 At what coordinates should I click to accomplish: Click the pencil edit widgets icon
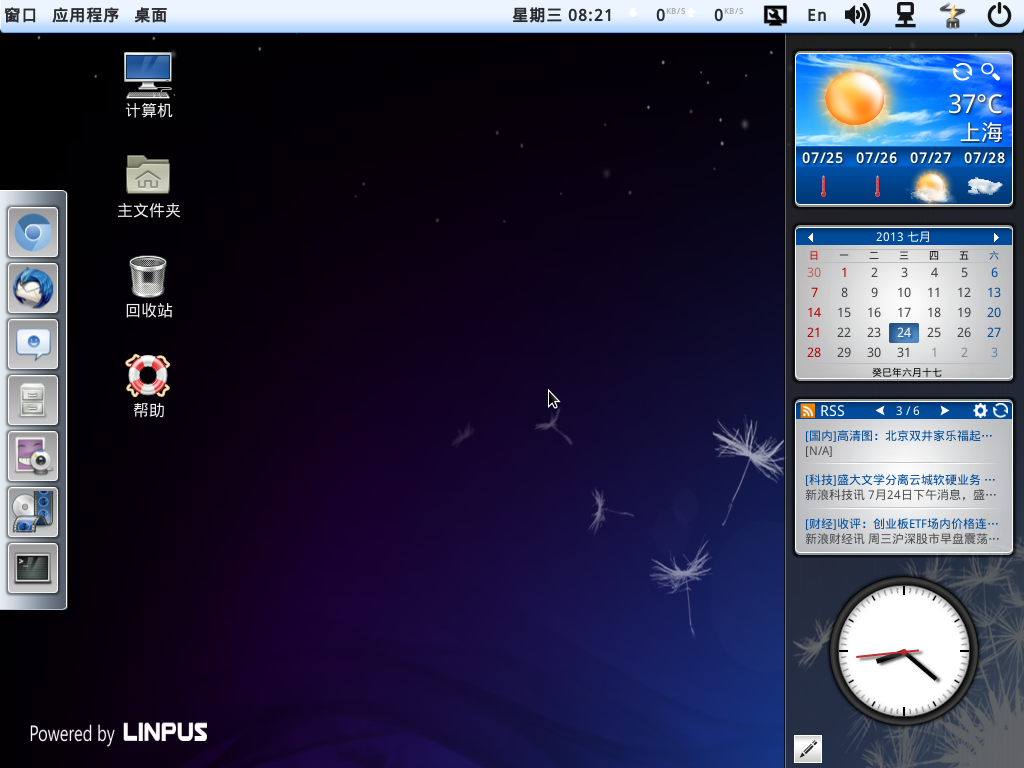[x=808, y=748]
